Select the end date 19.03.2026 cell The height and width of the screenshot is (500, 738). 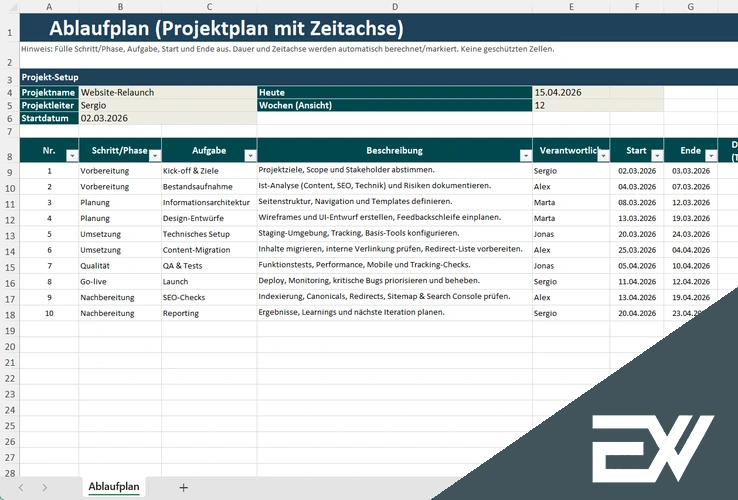[x=690, y=218]
